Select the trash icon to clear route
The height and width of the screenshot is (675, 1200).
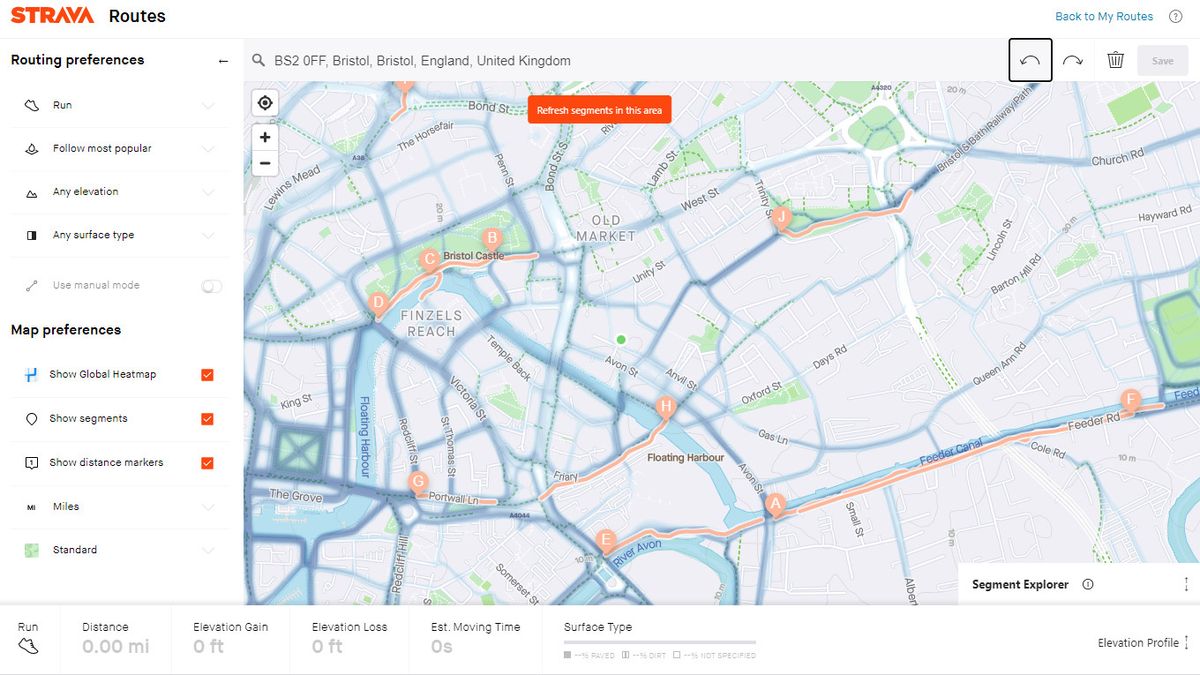1117,60
